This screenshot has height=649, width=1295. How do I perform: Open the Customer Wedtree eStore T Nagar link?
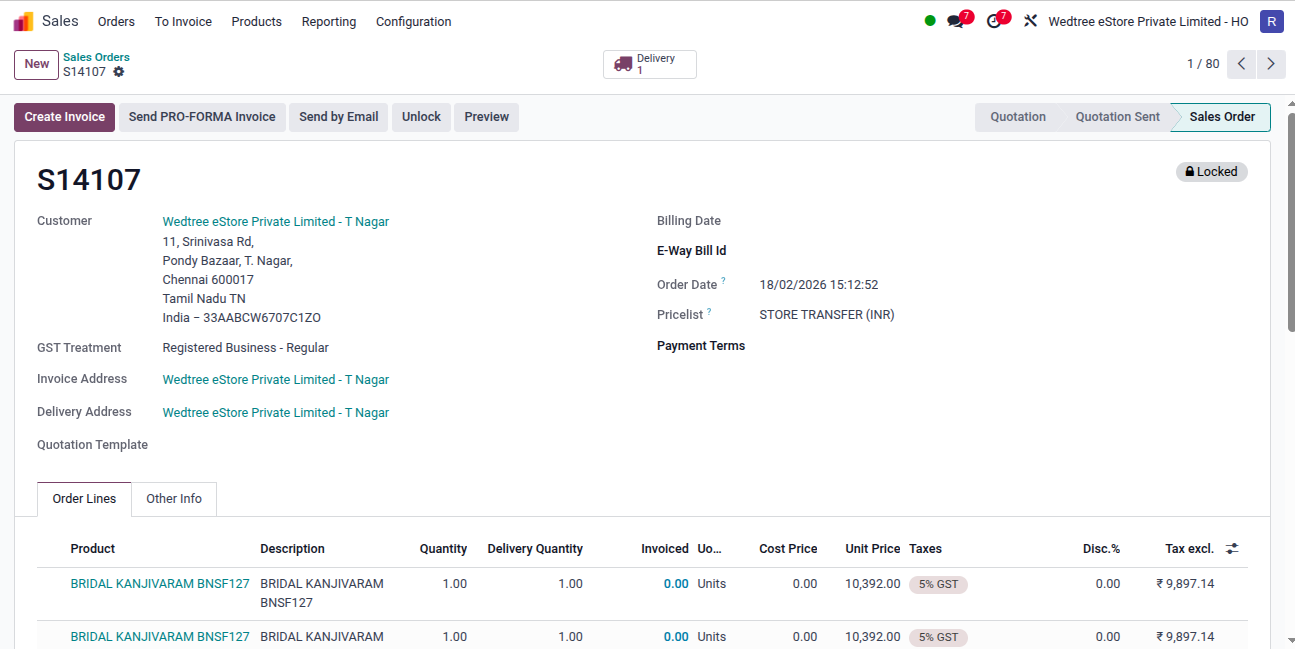(276, 222)
